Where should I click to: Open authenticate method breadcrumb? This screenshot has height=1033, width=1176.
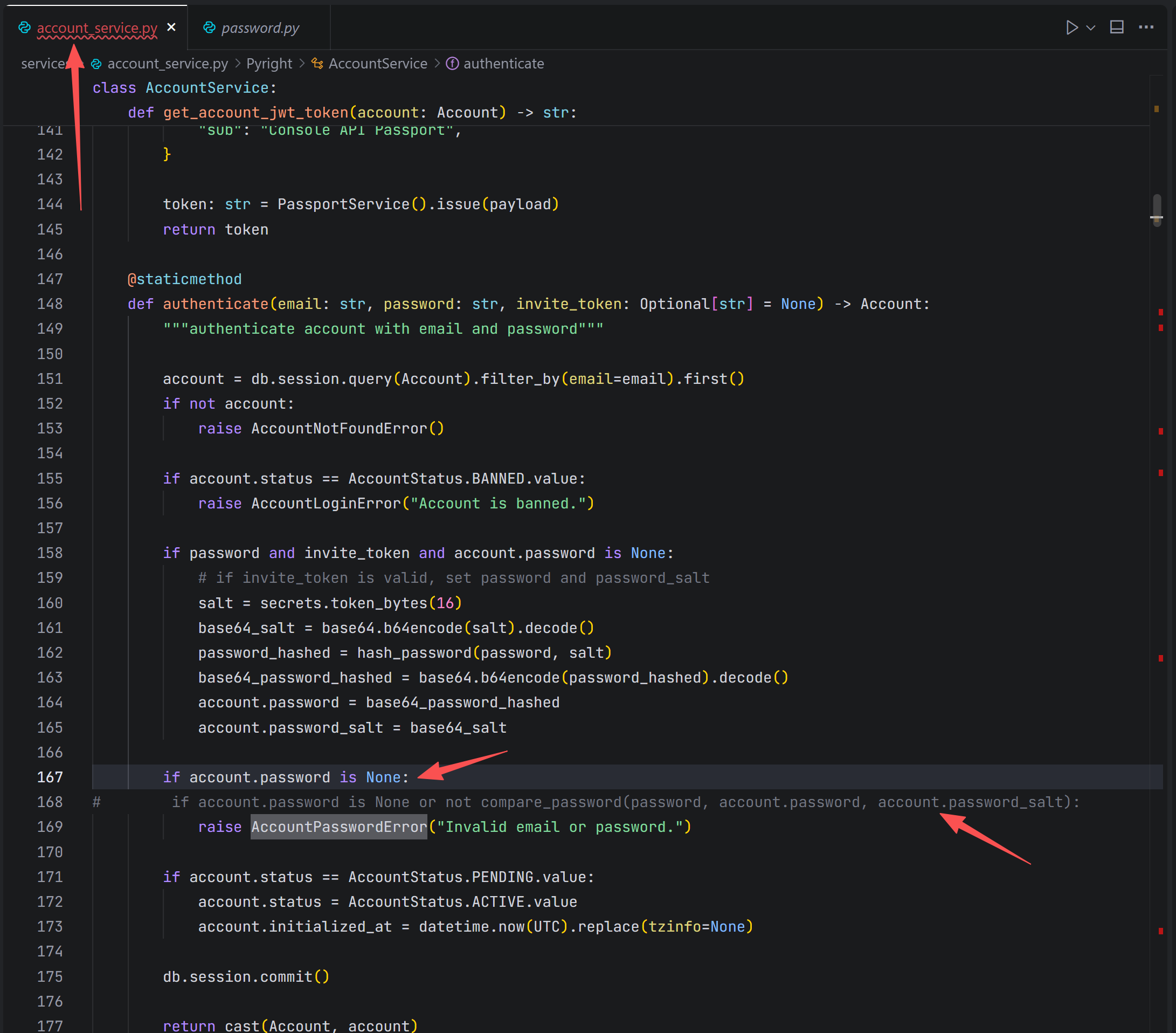503,63
